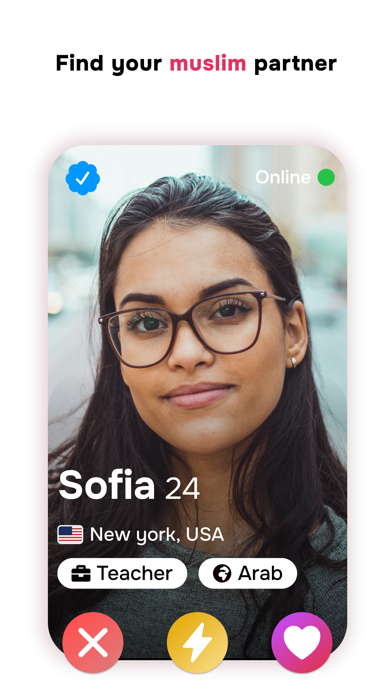Click the word 'partner' in headline
392x696 pixels.
[295, 65]
